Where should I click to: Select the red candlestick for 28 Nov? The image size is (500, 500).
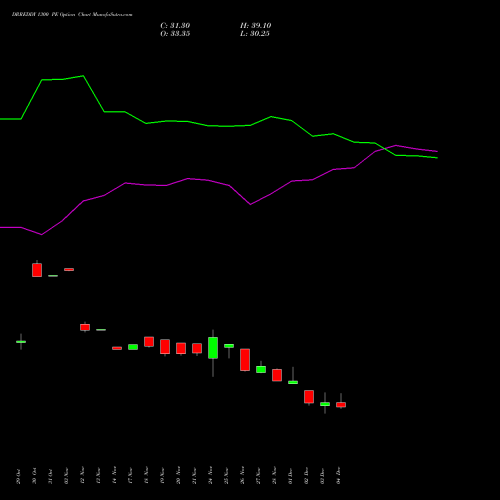[277, 375]
